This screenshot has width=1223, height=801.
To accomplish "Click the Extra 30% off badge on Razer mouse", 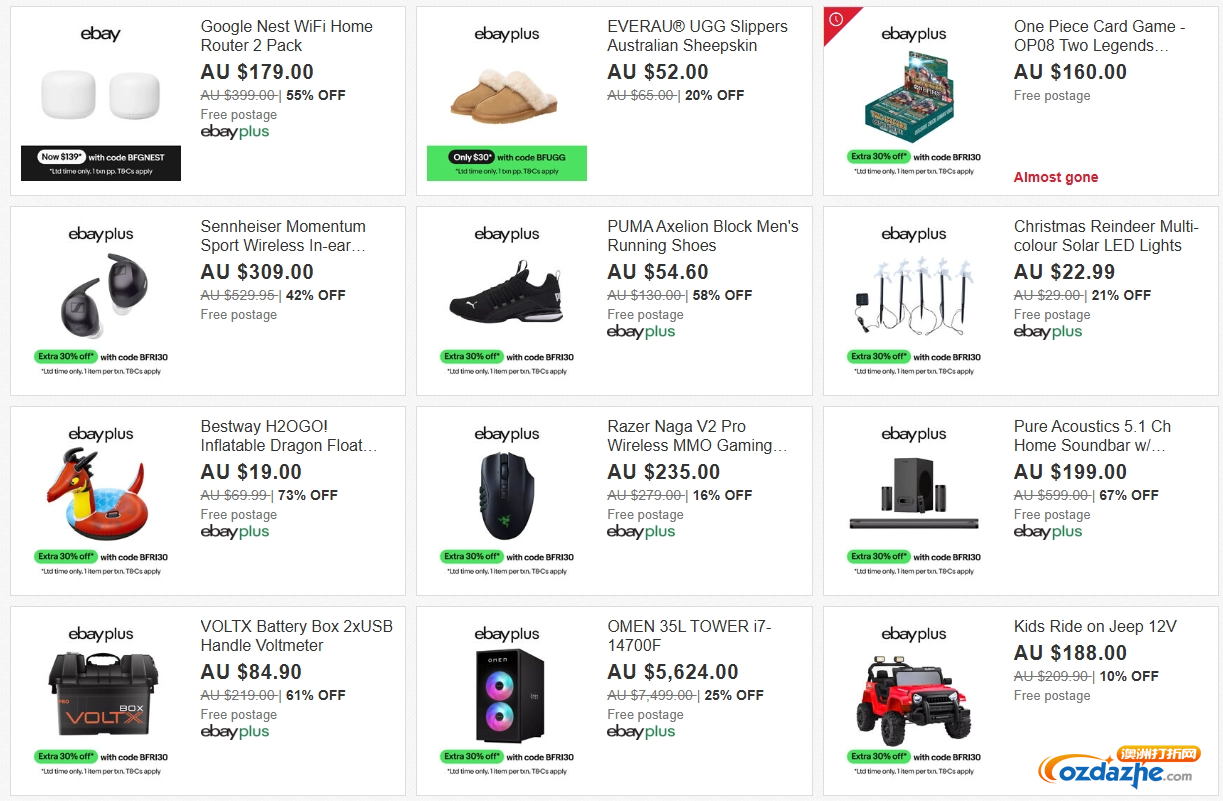I will click(471, 556).
